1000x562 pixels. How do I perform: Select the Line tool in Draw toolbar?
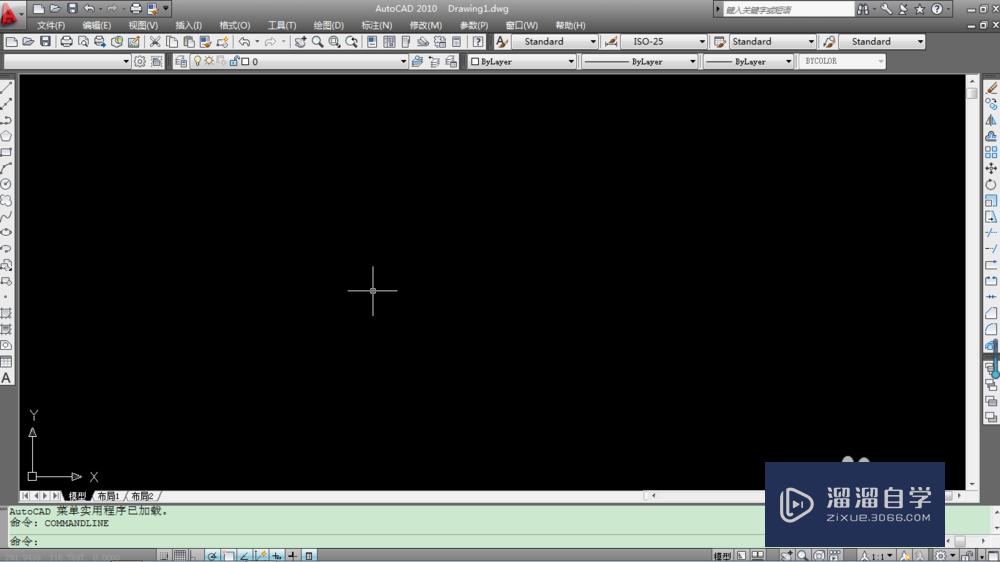[x=6, y=88]
